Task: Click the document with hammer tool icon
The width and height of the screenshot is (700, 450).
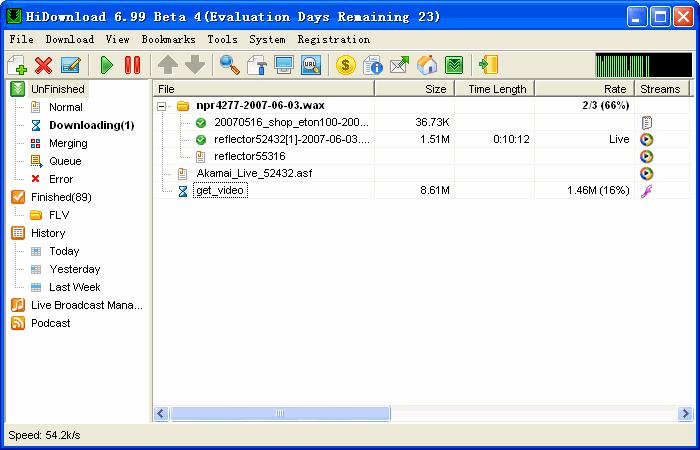Action: click(257, 65)
